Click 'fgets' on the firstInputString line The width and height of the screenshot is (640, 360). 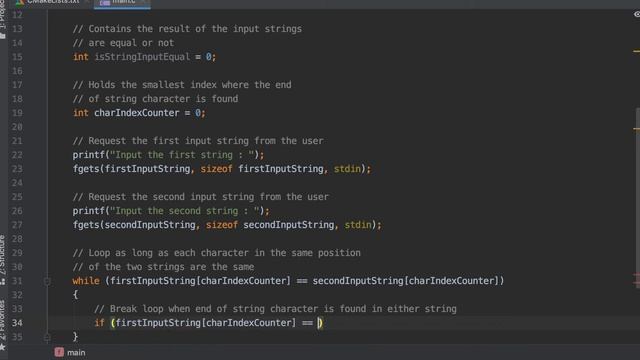tap(86, 169)
